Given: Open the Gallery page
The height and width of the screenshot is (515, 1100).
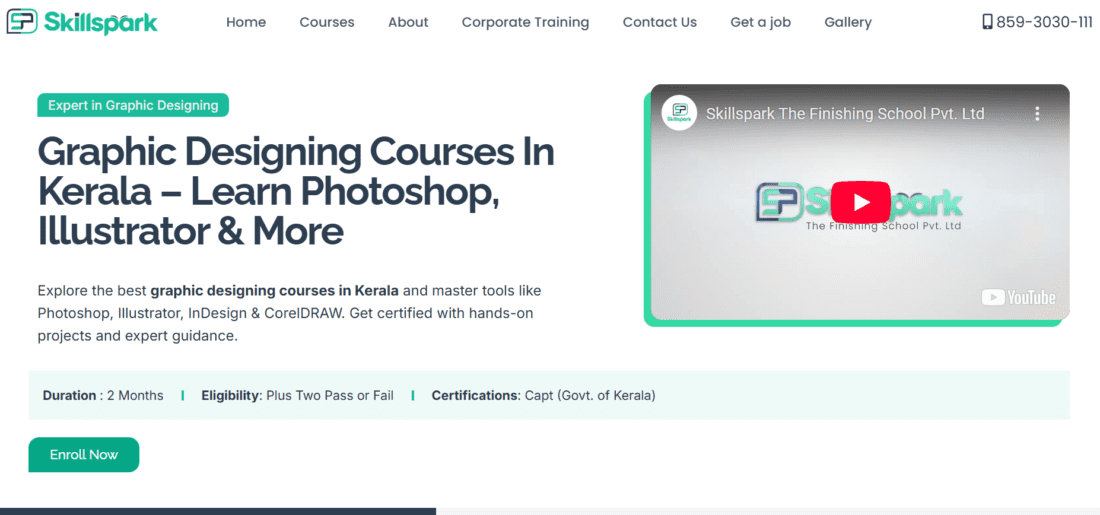Looking at the screenshot, I should coord(848,22).
